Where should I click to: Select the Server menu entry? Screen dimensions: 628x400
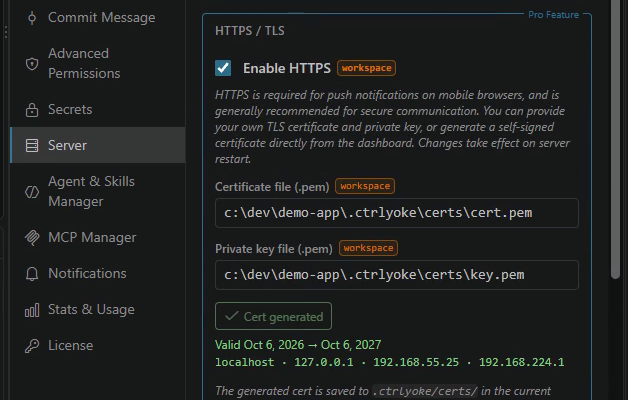tap(98, 145)
